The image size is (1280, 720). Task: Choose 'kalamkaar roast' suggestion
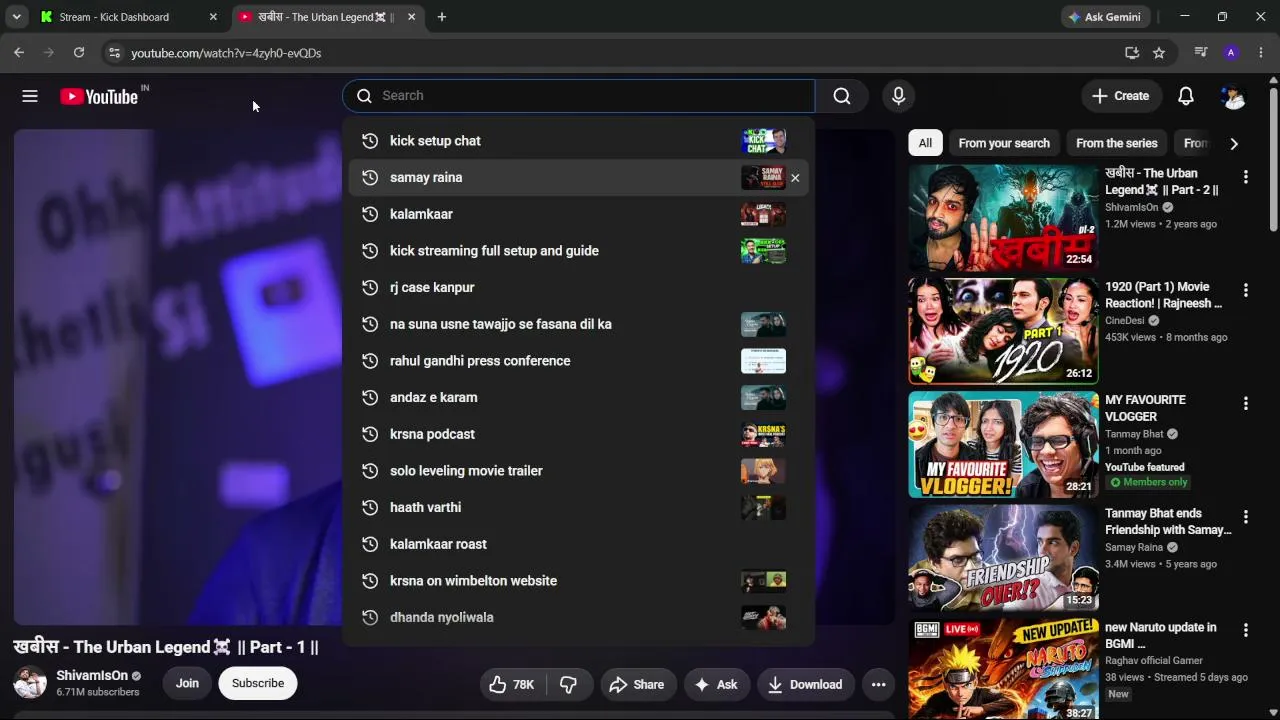[578, 544]
